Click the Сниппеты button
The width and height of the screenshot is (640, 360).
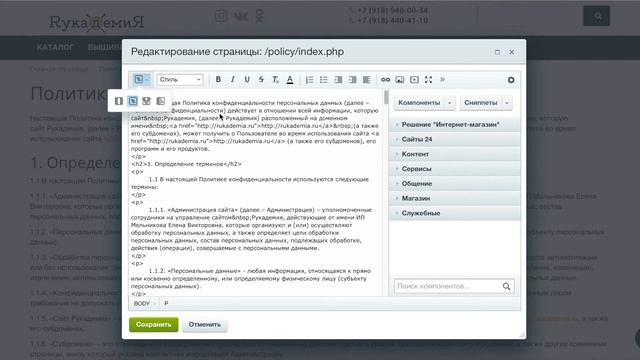coord(481,103)
